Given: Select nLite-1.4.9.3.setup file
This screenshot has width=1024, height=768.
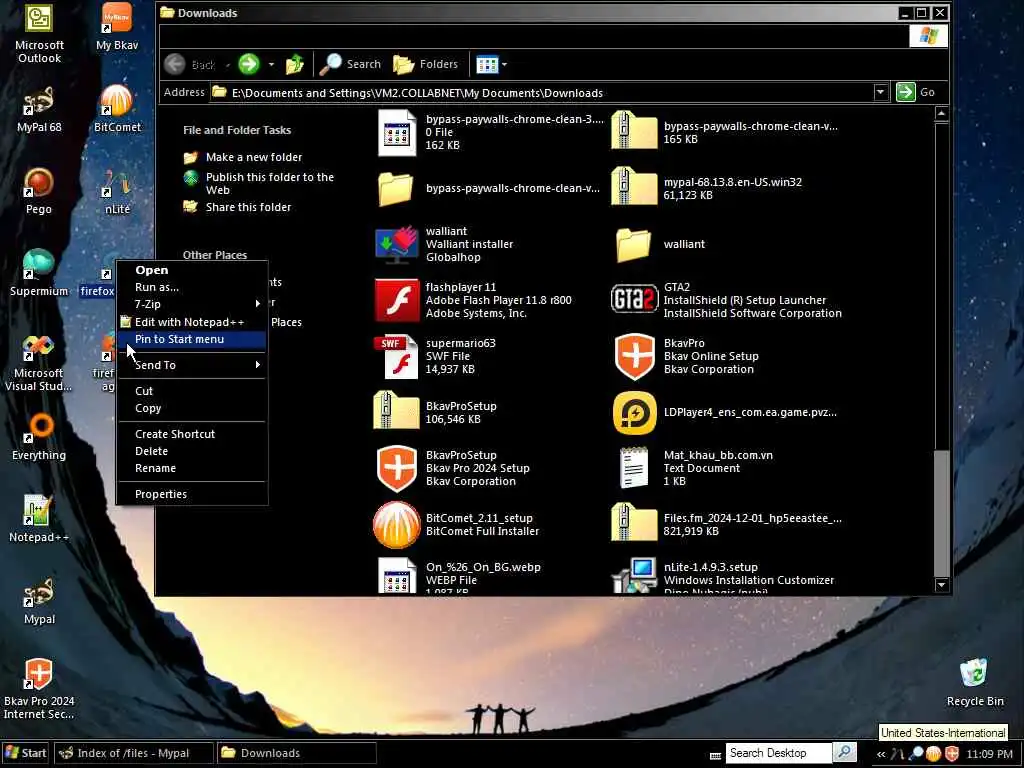Looking at the screenshot, I should point(724,576).
